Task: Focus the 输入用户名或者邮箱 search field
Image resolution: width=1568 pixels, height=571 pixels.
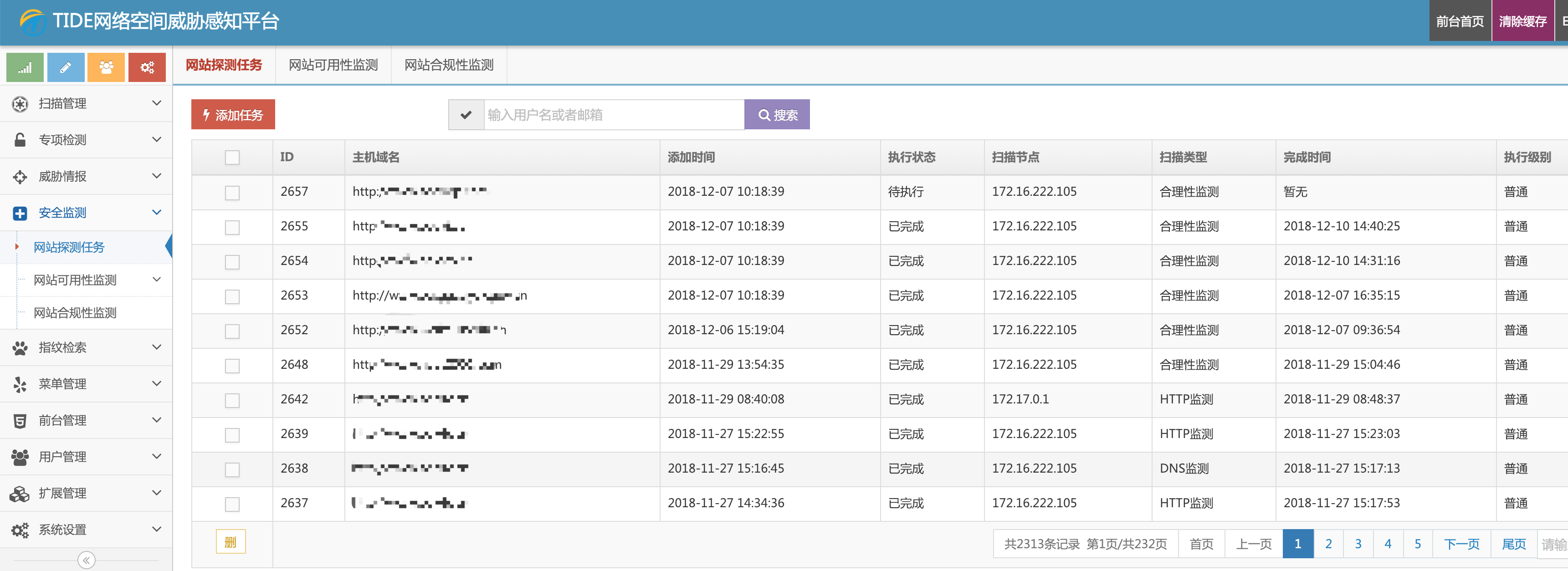Action: click(613, 115)
